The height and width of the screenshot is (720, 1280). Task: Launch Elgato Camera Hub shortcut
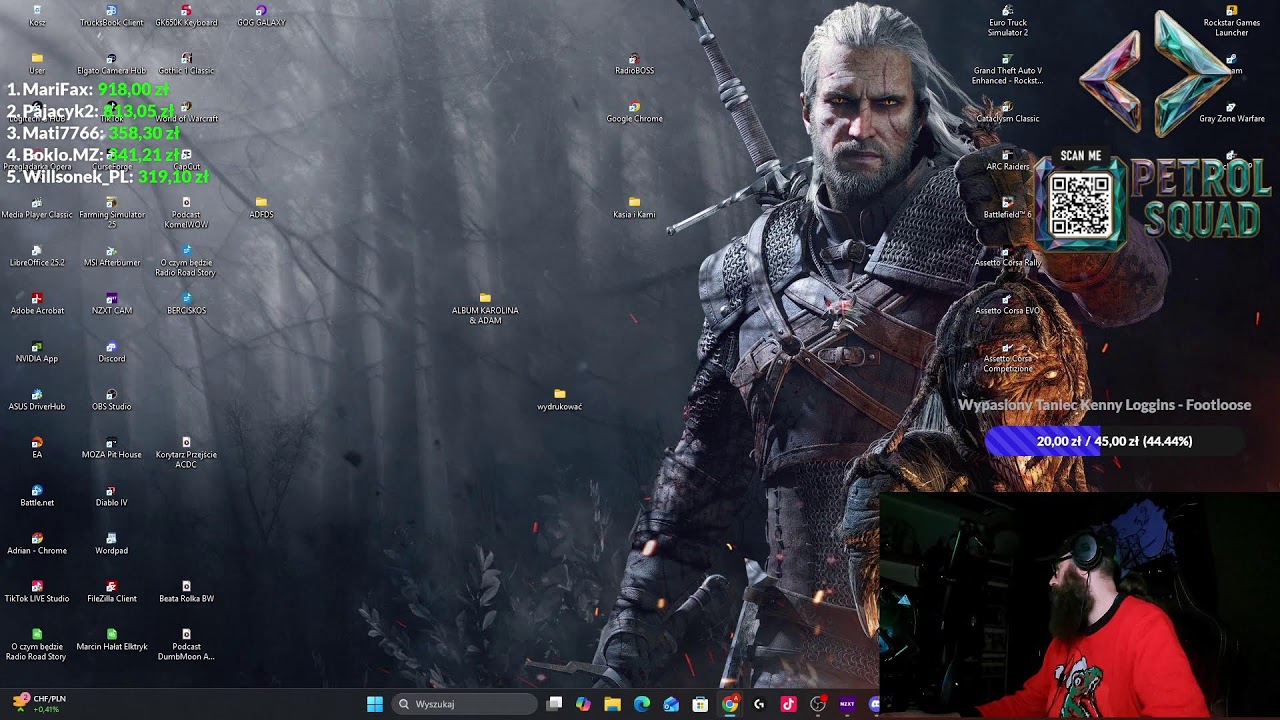pyautogui.click(x=111, y=64)
